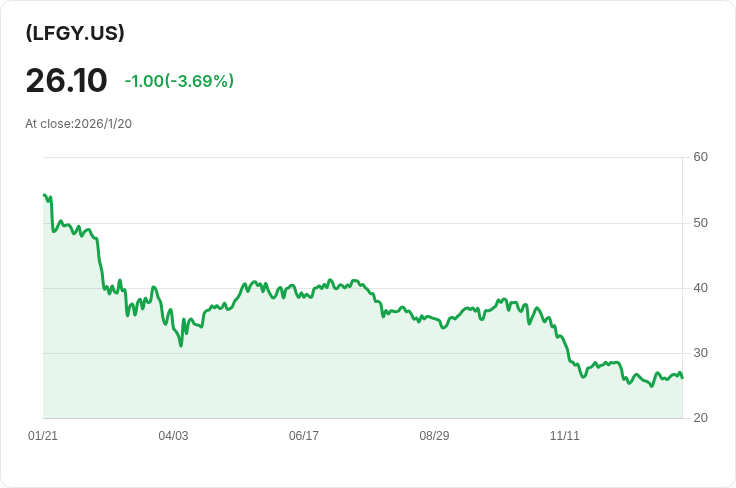Click the price line directly above 08/29

434,319
